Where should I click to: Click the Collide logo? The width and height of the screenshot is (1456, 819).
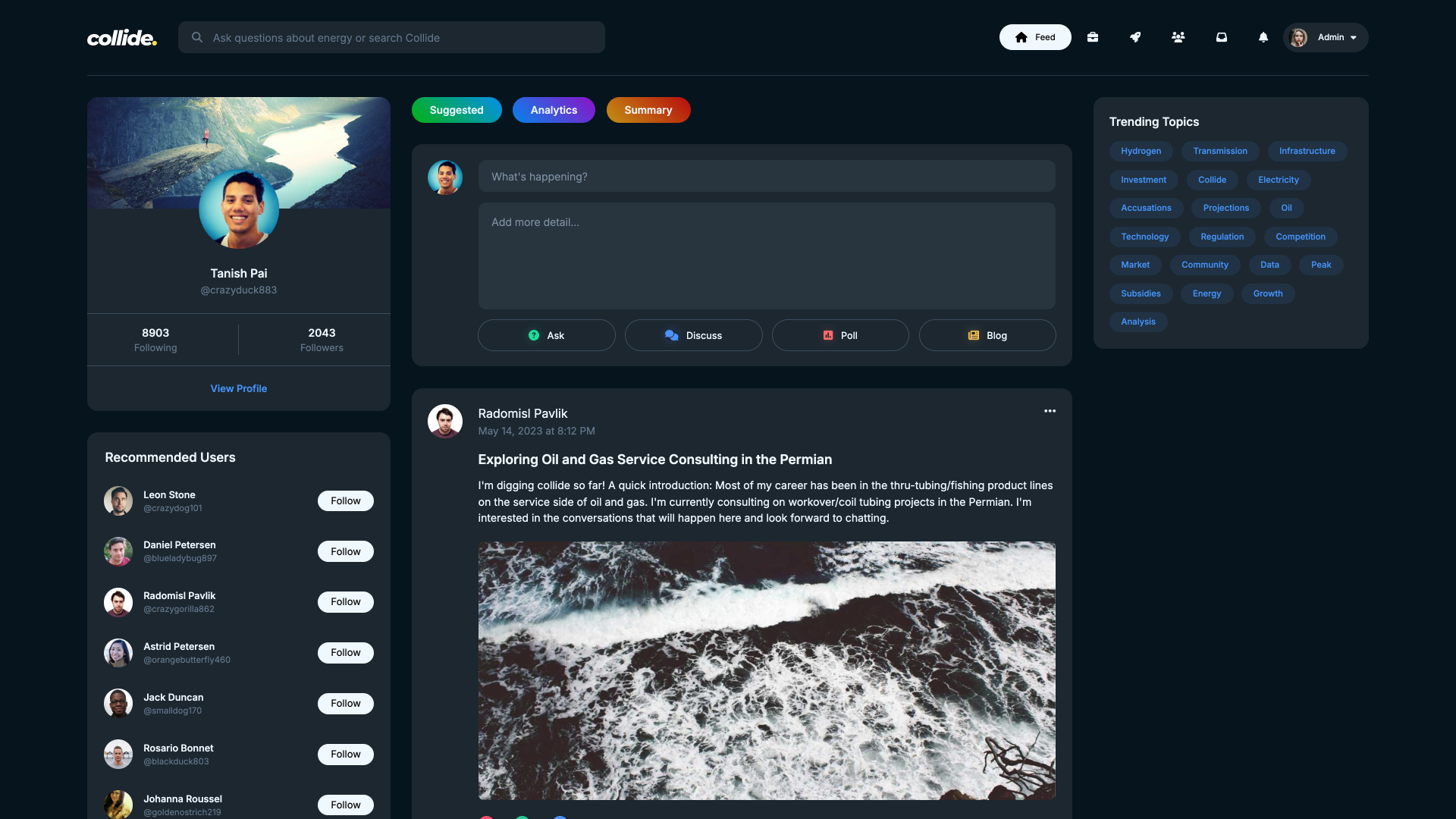tap(121, 38)
